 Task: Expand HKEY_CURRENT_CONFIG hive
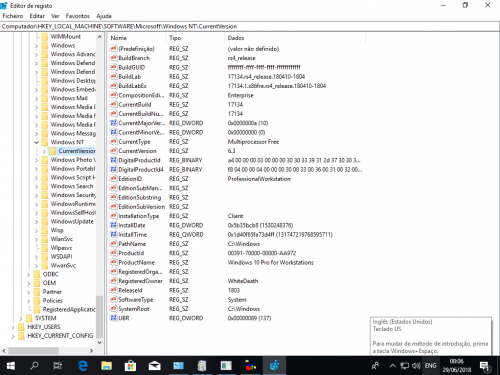click(x=13, y=336)
